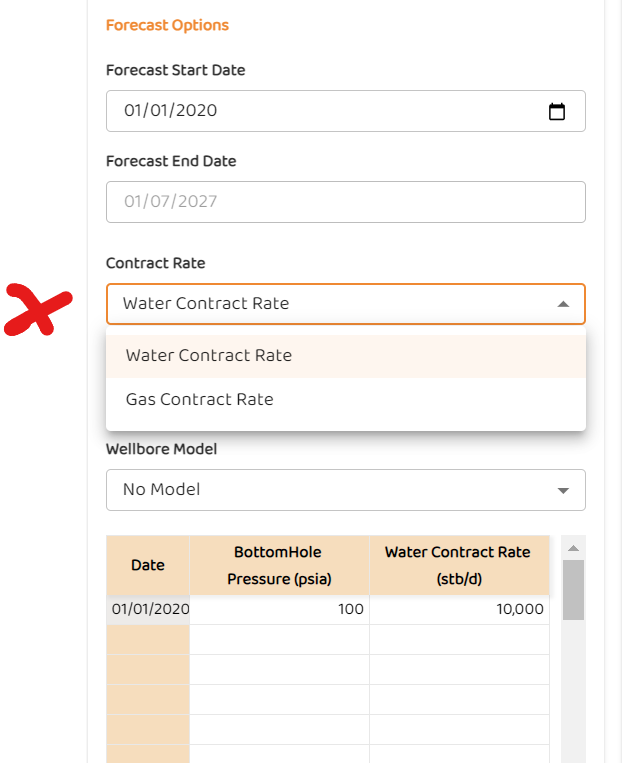Click the Forecast Options heading
The image size is (627, 763).
click(167, 25)
